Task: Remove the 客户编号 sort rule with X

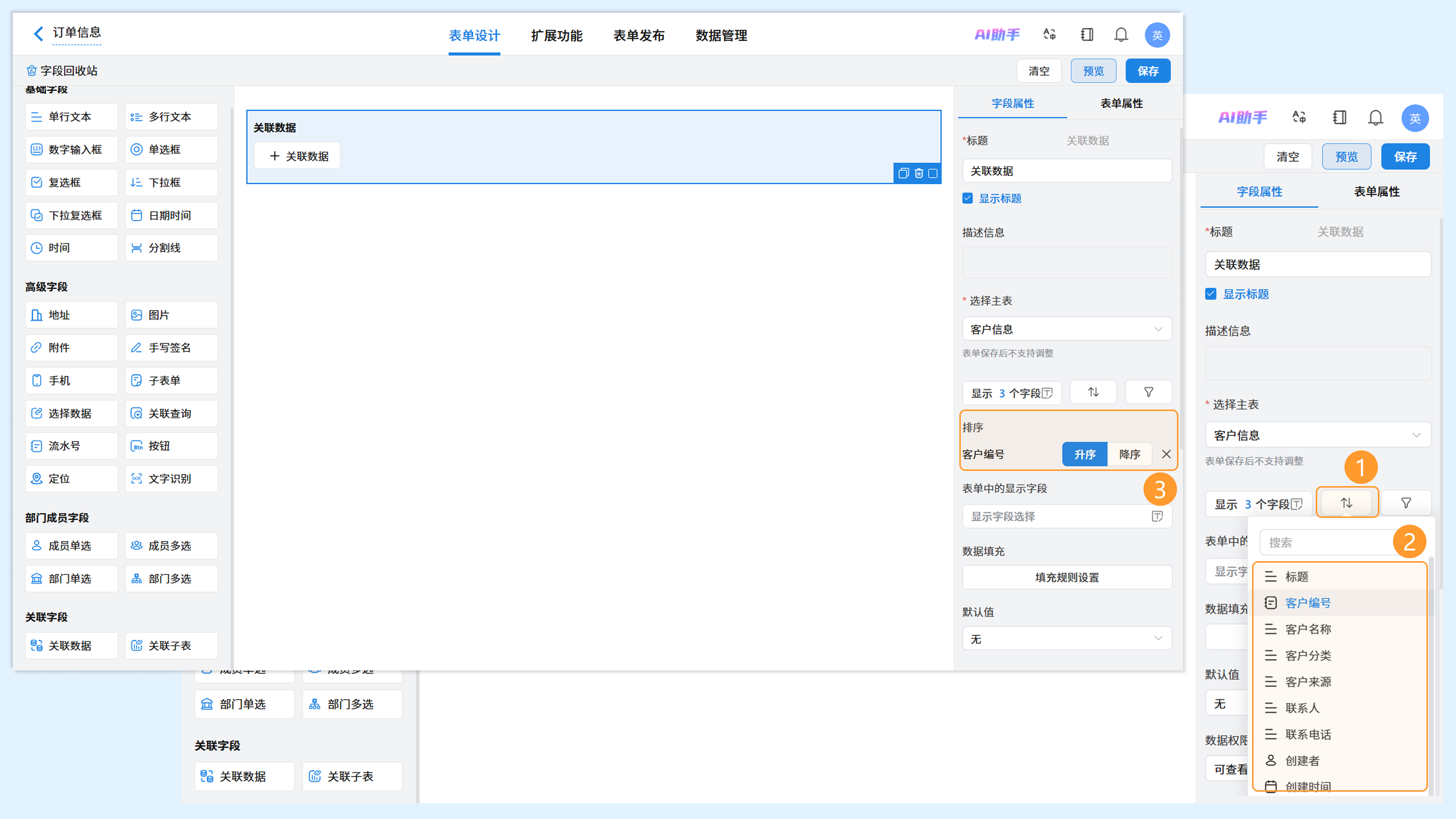Action: [1166, 454]
